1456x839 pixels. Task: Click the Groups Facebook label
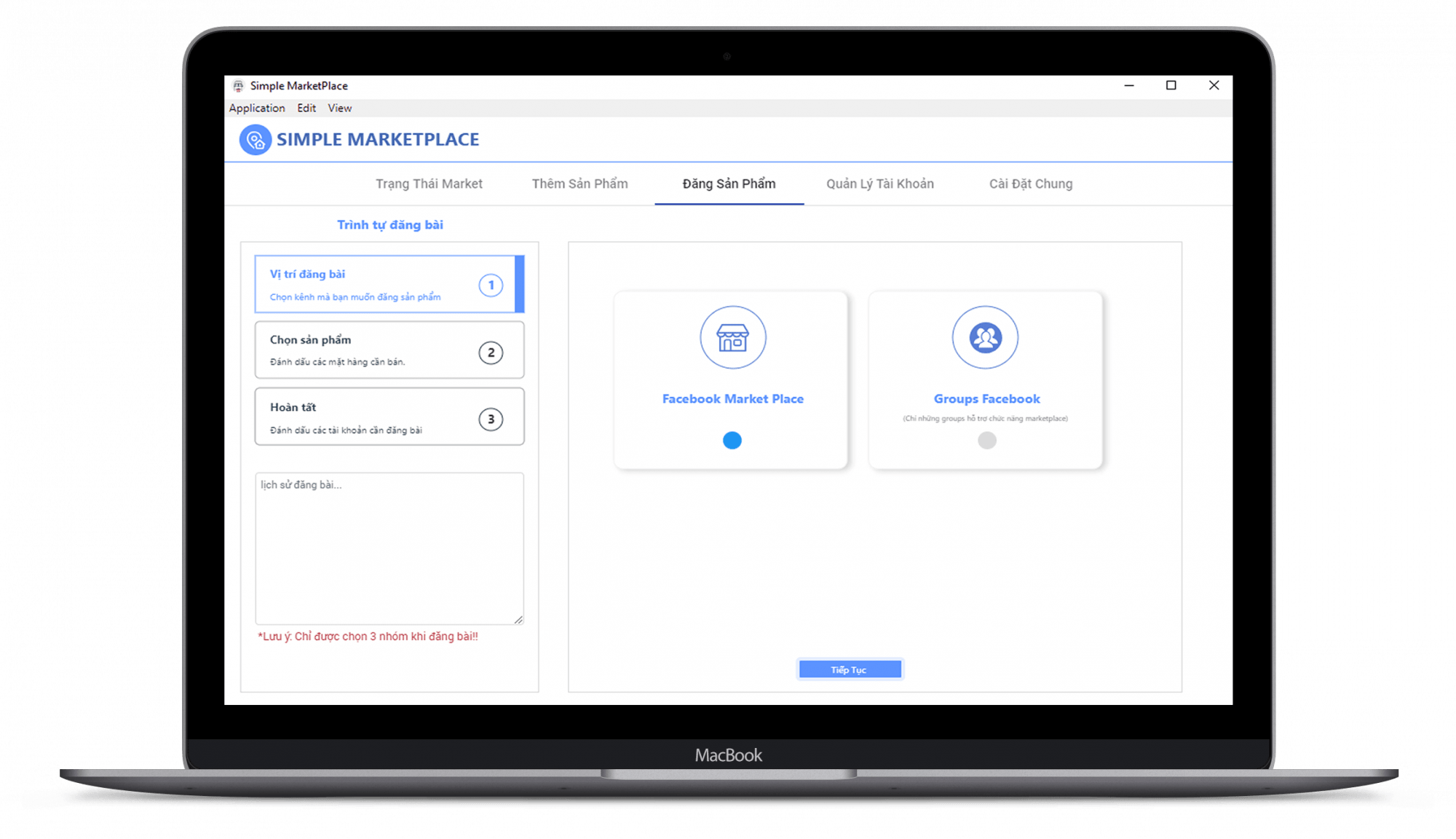tap(986, 399)
